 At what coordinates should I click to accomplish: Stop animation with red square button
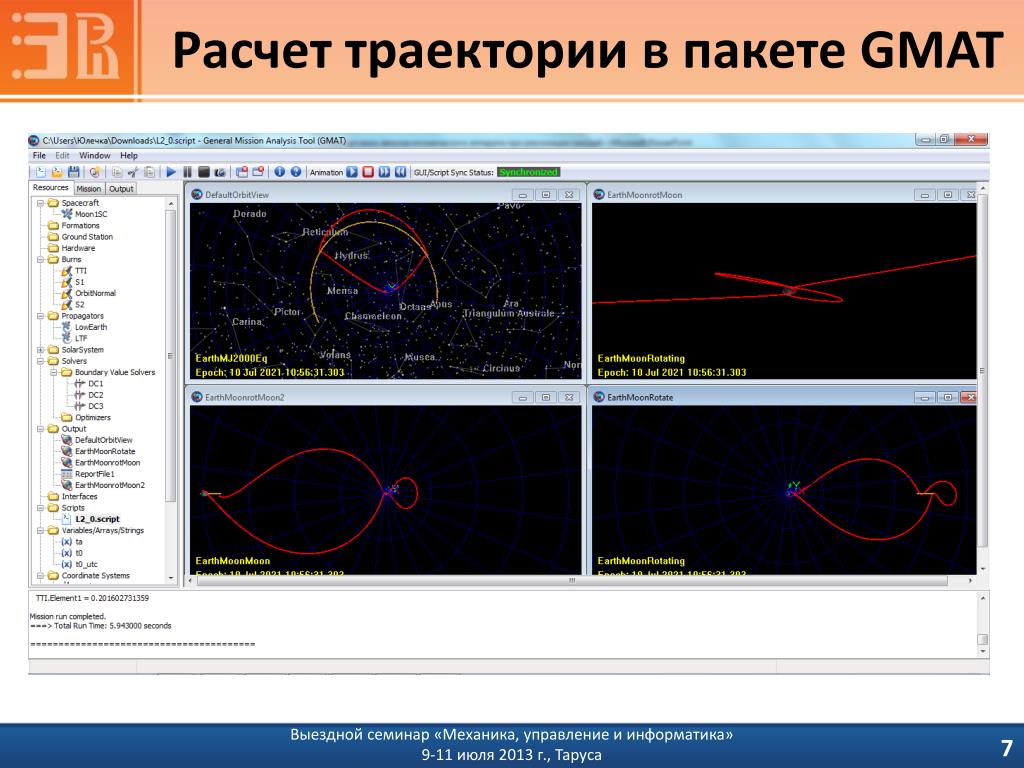pos(368,172)
